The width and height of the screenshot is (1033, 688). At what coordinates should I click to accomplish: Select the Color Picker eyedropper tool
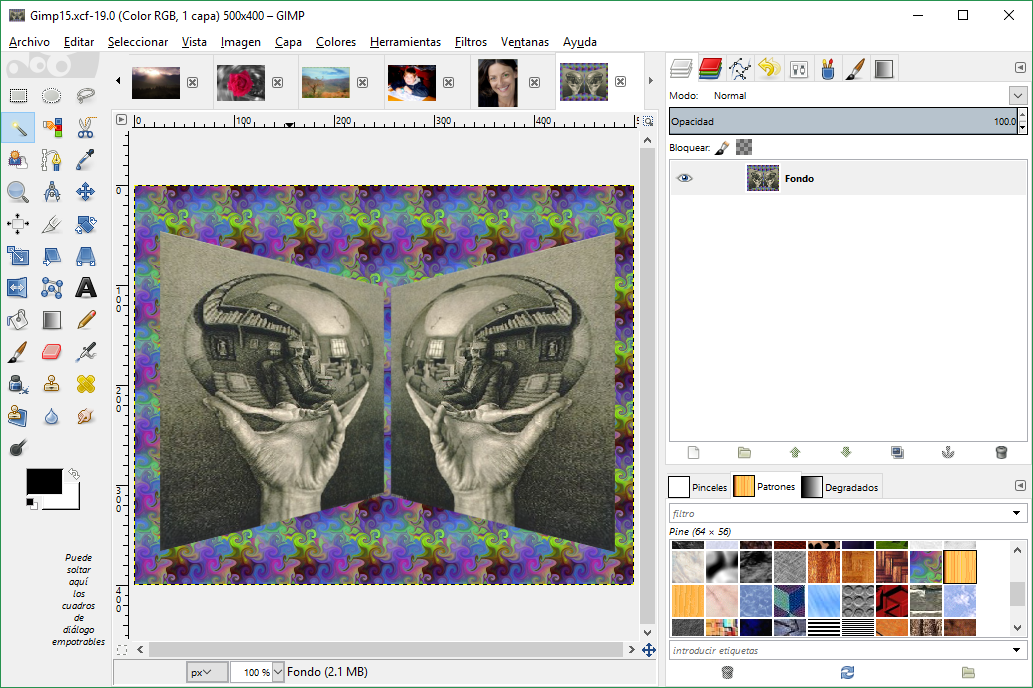coord(86,159)
